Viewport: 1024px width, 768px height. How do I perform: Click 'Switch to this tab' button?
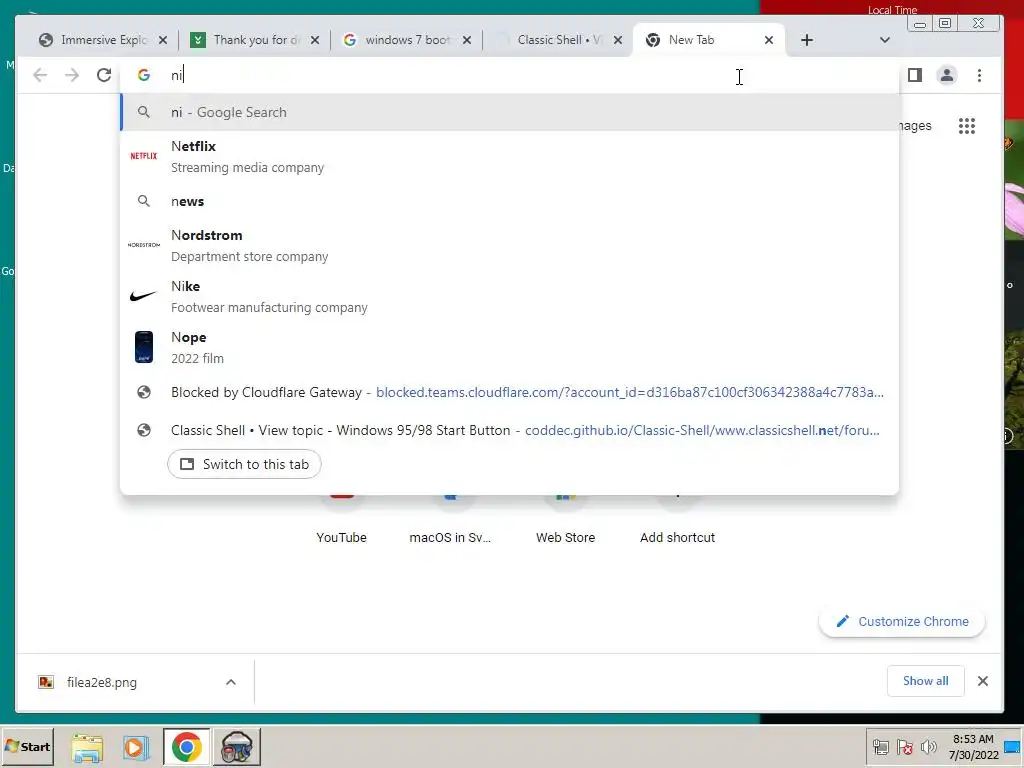tap(244, 464)
